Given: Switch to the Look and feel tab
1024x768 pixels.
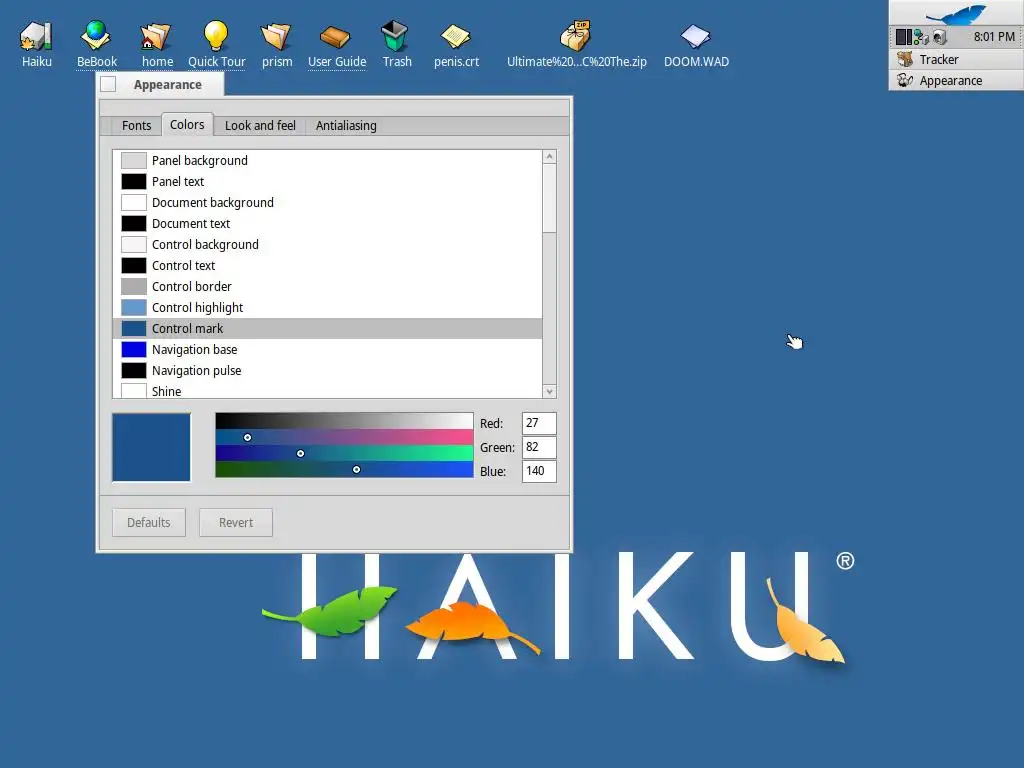Looking at the screenshot, I should (260, 125).
